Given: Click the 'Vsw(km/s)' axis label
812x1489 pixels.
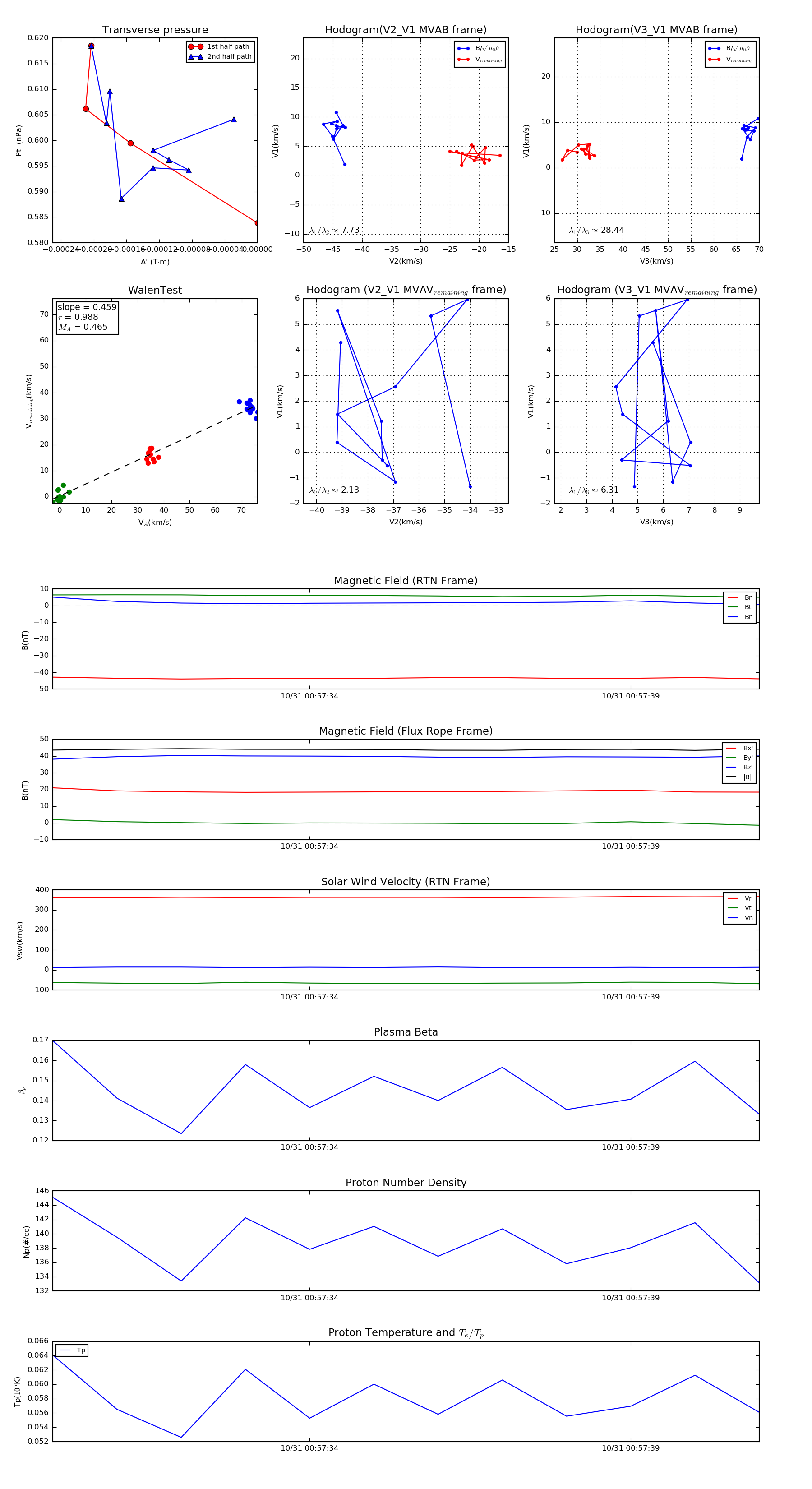Looking at the screenshot, I should pyautogui.click(x=19, y=940).
